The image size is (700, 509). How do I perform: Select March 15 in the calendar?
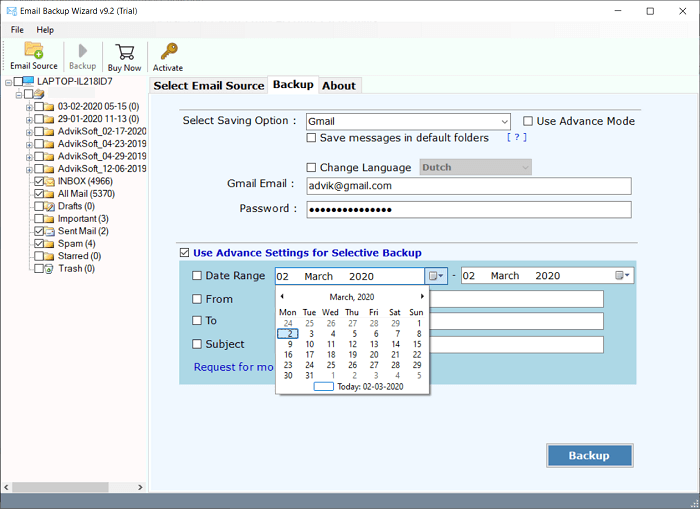[x=417, y=344]
